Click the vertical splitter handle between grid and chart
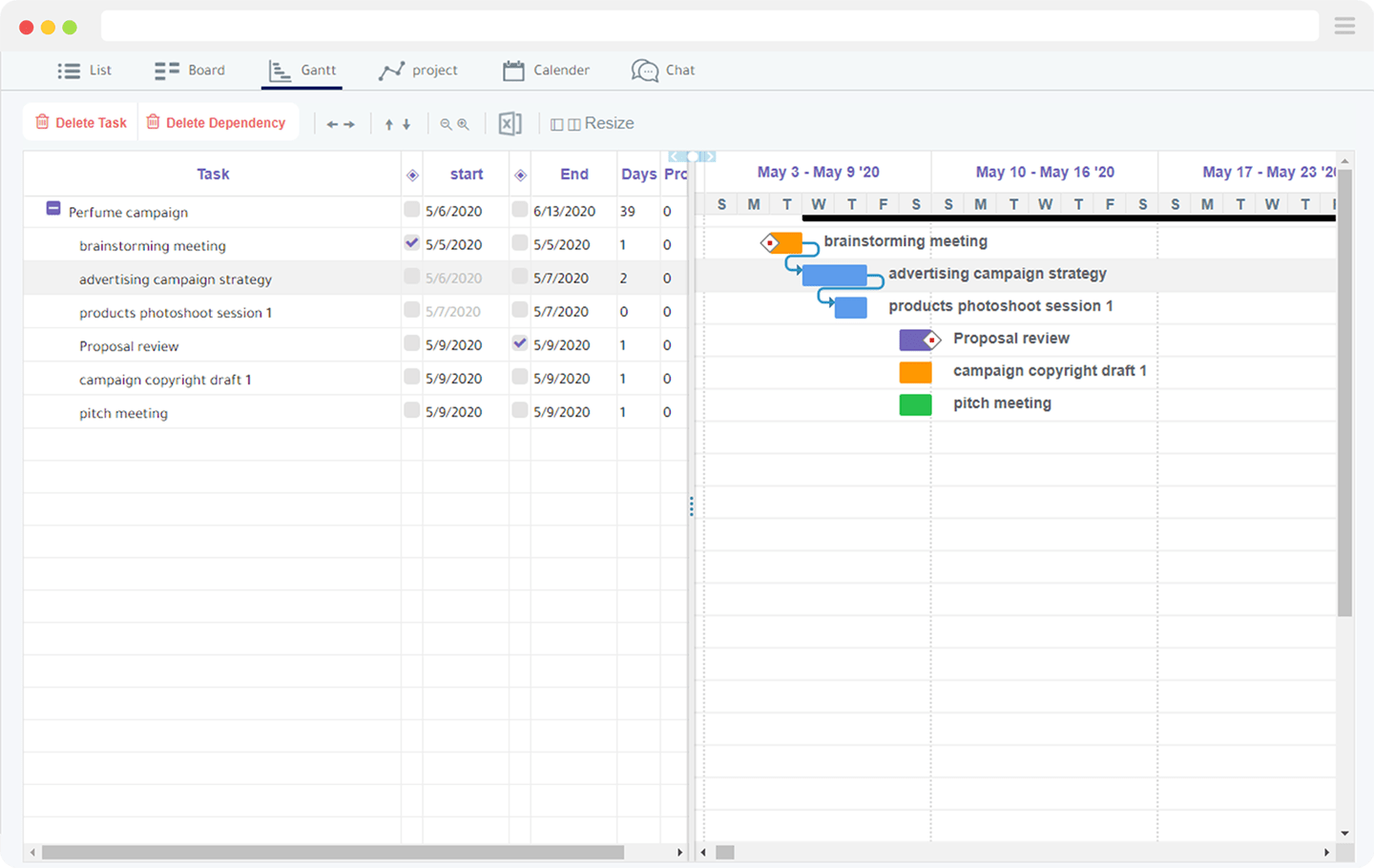Image resolution: width=1374 pixels, height=868 pixels. [692, 506]
